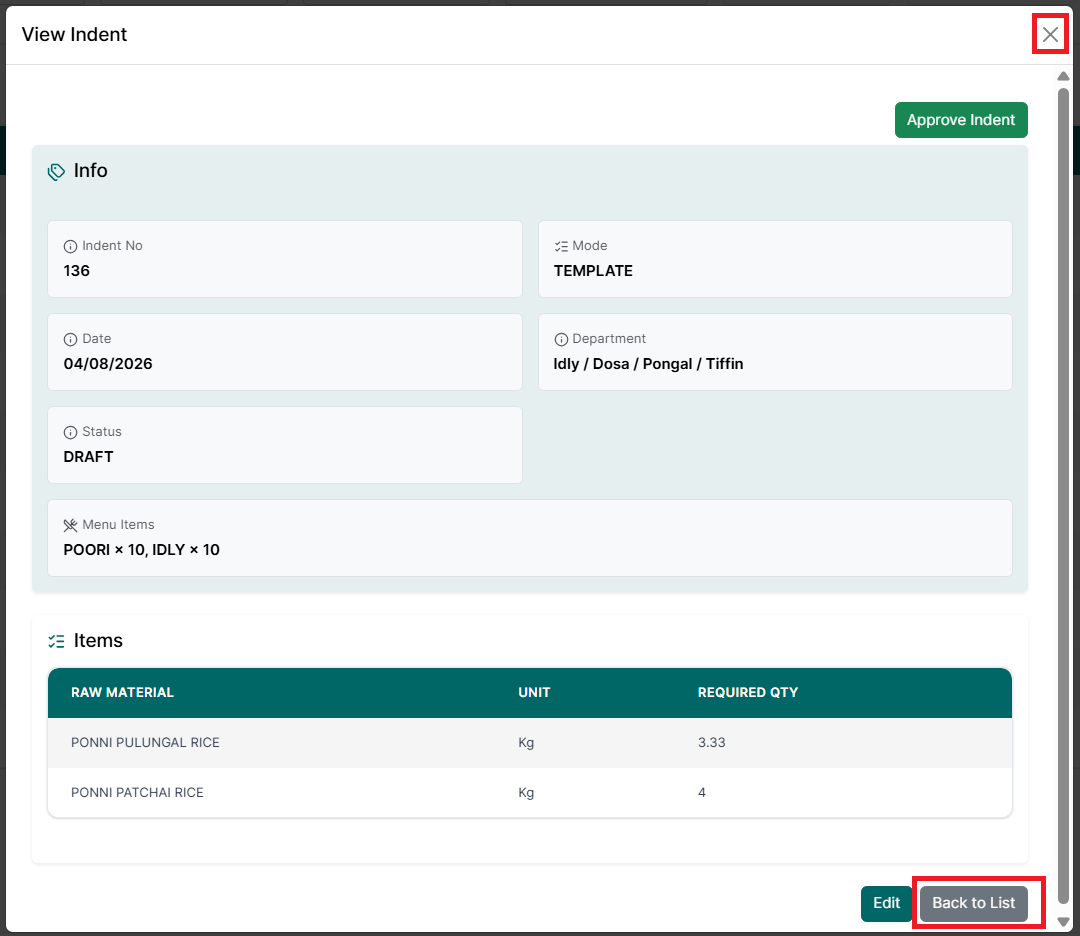Click the Status info icon
Image resolution: width=1080 pixels, height=936 pixels.
coord(70,433)
